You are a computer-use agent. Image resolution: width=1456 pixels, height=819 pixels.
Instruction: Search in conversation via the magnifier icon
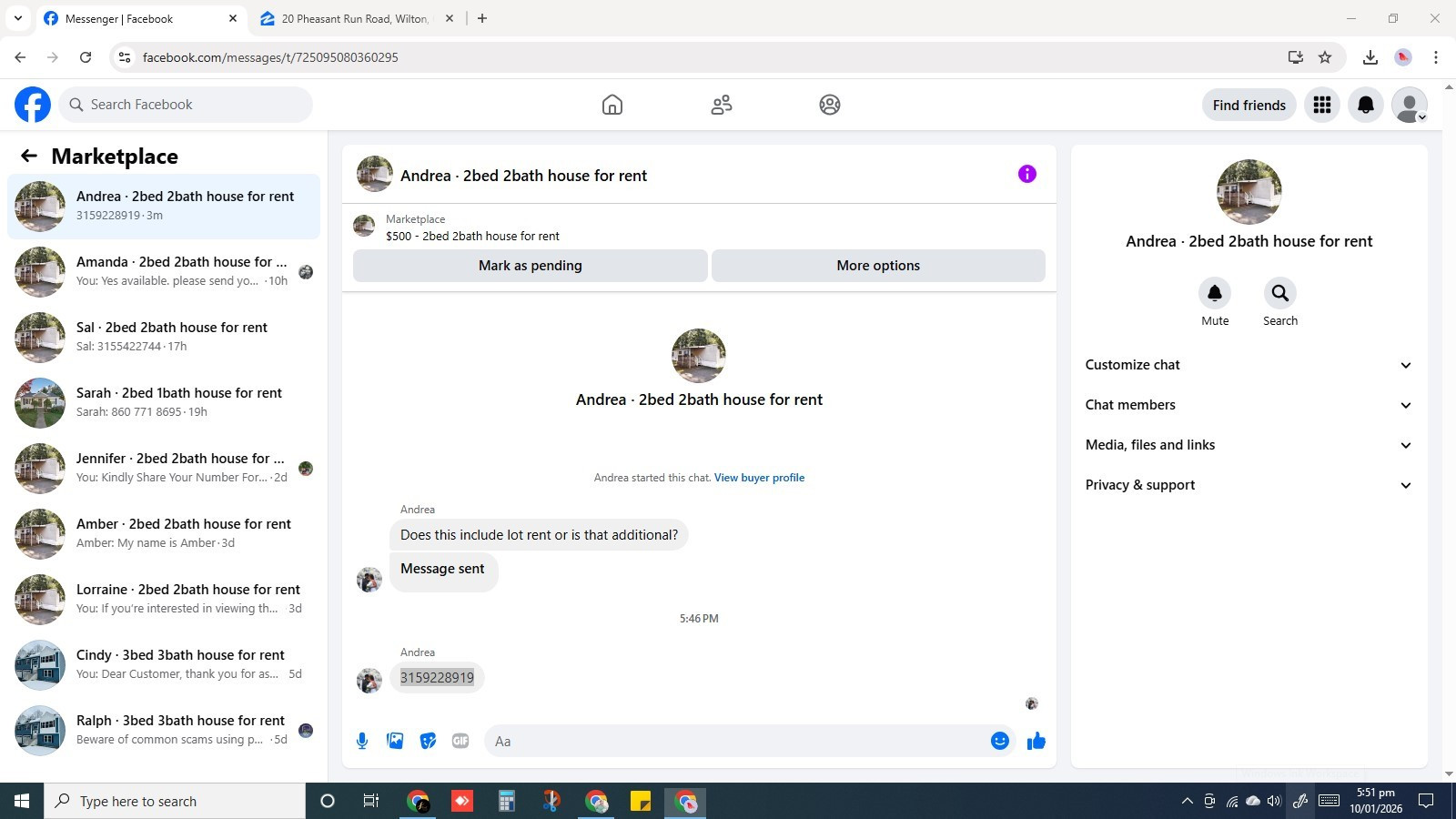tap(1280, 293)
